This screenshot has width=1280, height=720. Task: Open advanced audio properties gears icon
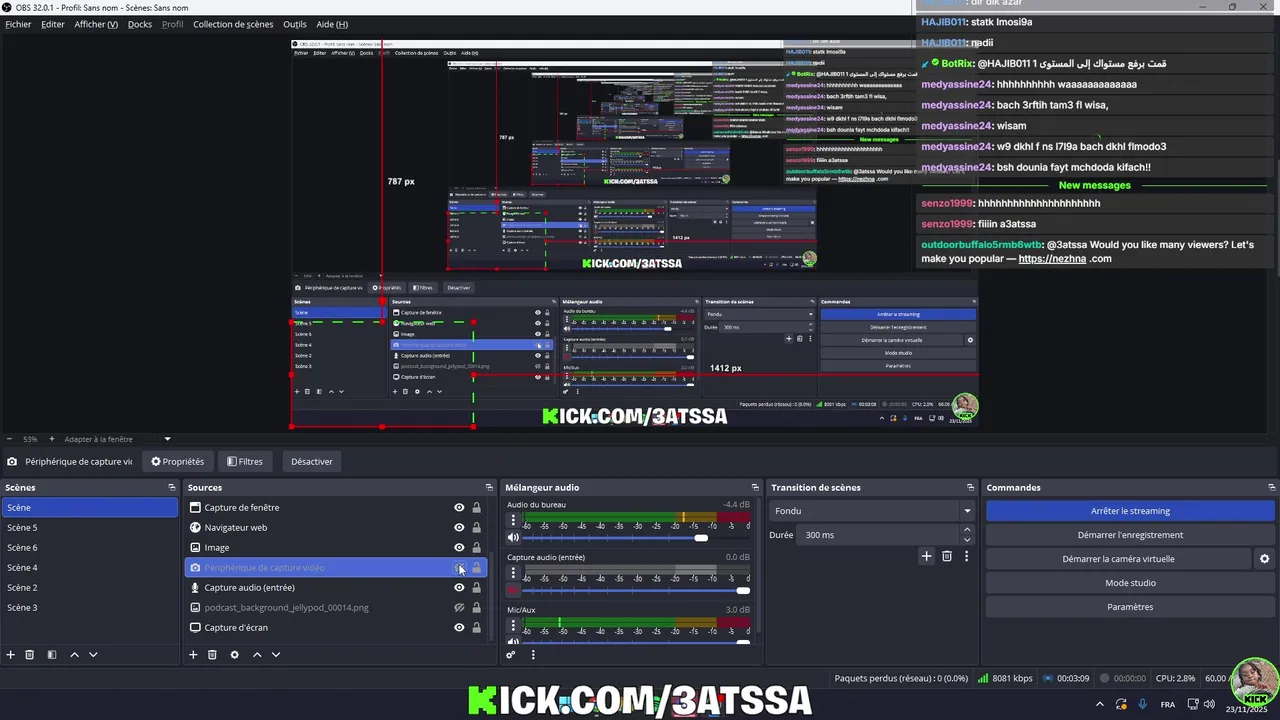point(511,655)
